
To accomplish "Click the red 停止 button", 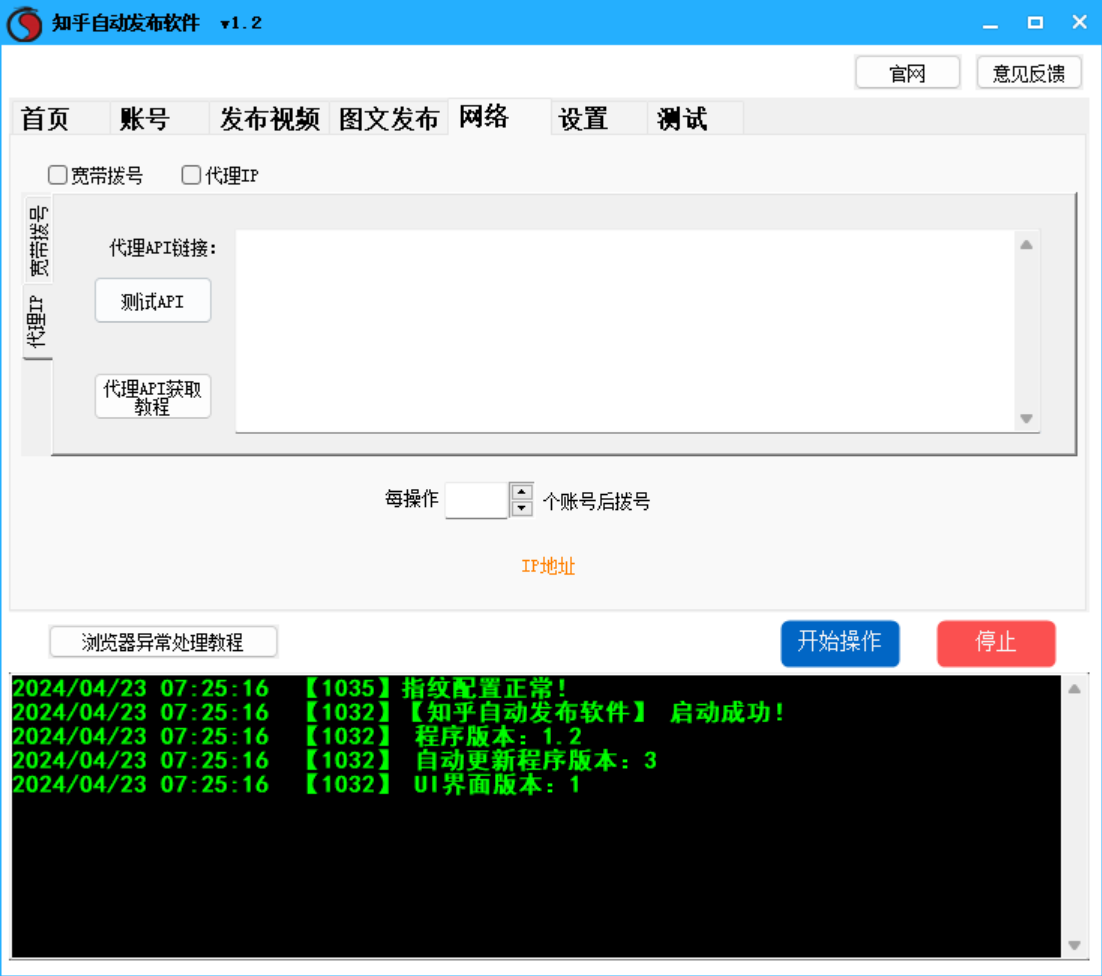I will tap(996, 643).
